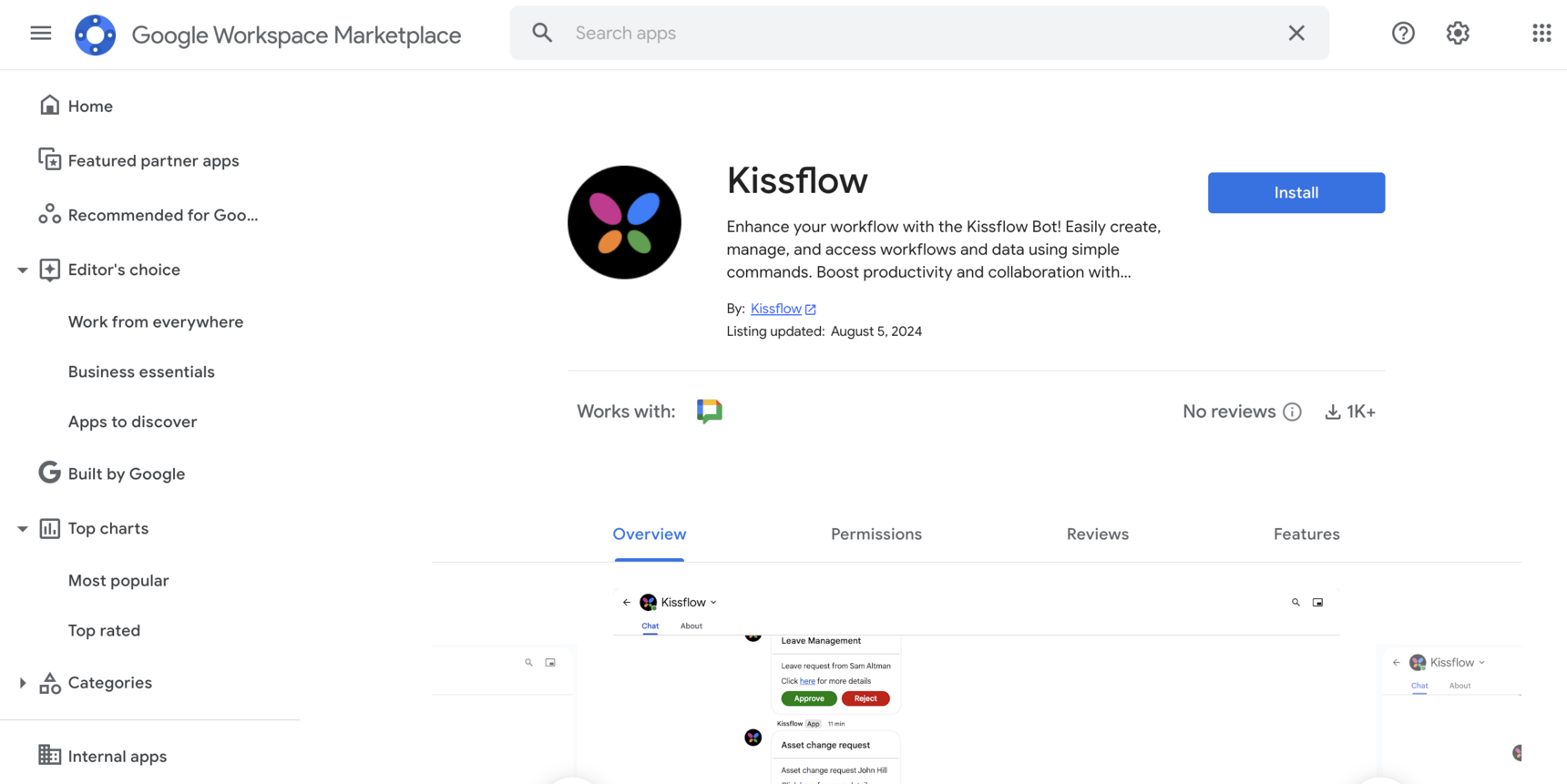Click the Kissflow app title heading
The width and height of the screenshot is (1567, 784).
797,180
